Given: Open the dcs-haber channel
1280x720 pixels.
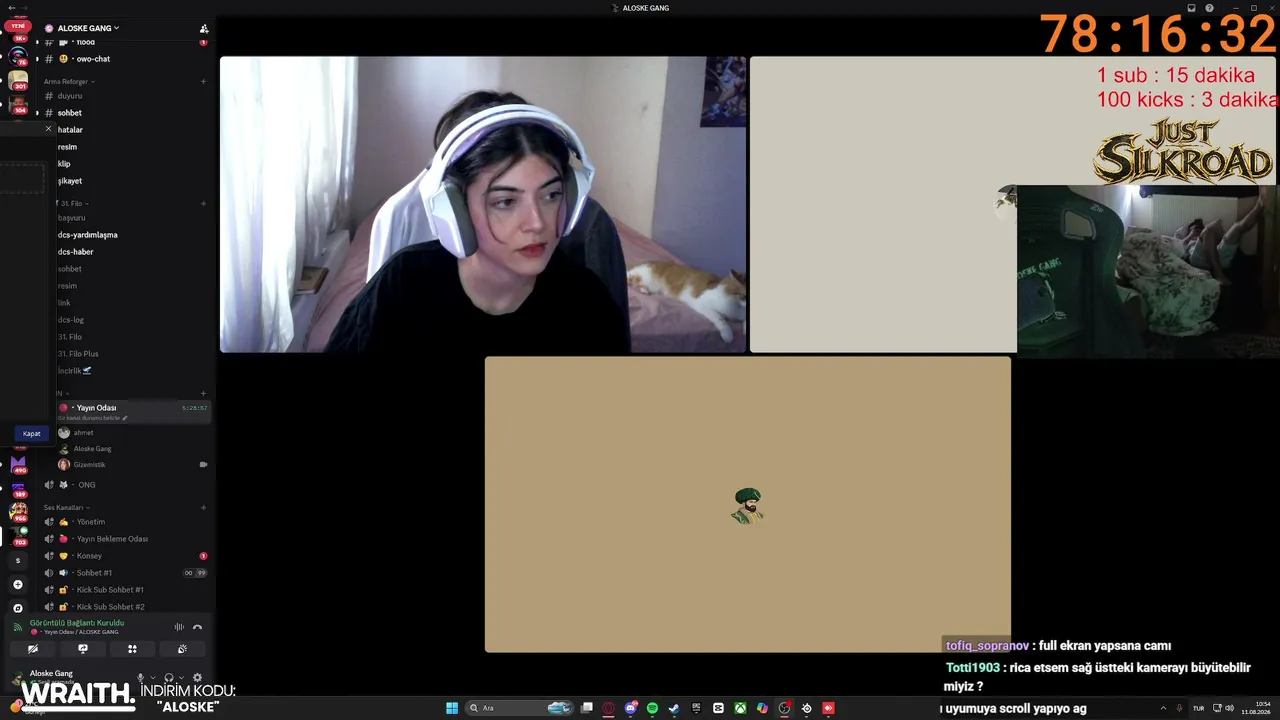Looking at the screenshot, I should tap(76, 252).
